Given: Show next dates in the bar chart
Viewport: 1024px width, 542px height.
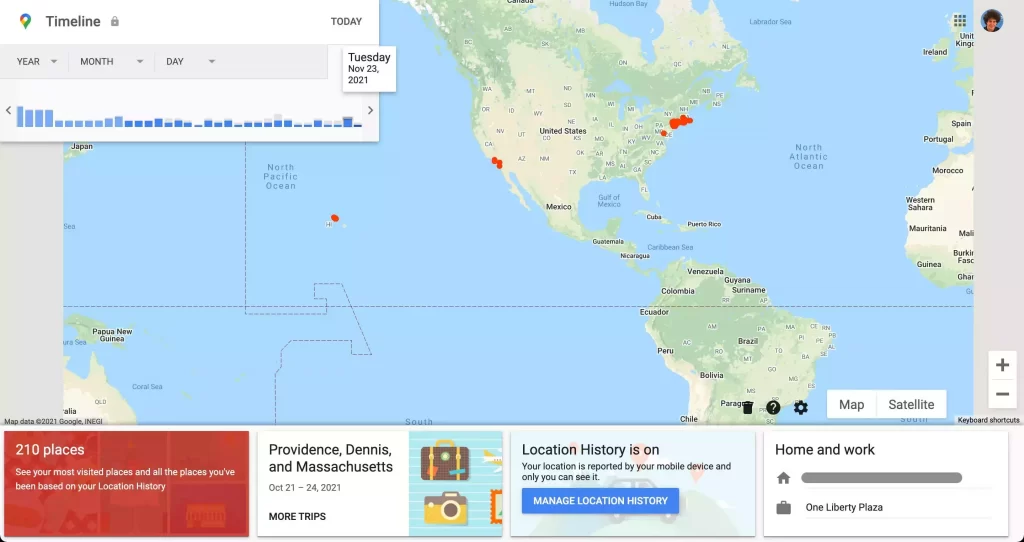Looking at the screenshot, I should click(370, 110).
